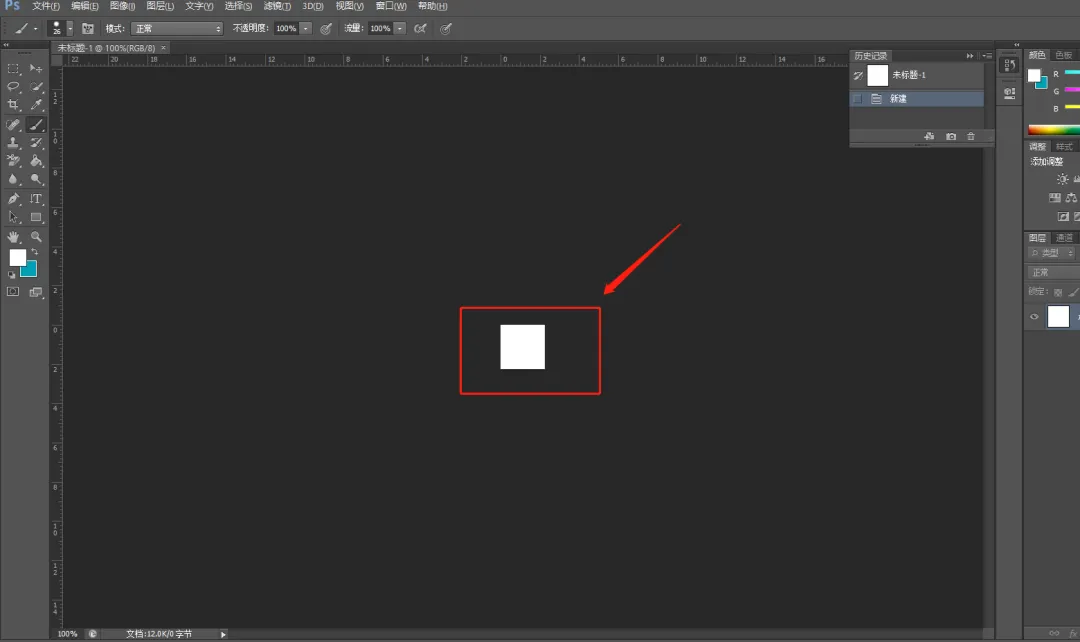Screen dimensions: 1080x642
Task: Select the 新建 history state
Action: coord(917,99)
